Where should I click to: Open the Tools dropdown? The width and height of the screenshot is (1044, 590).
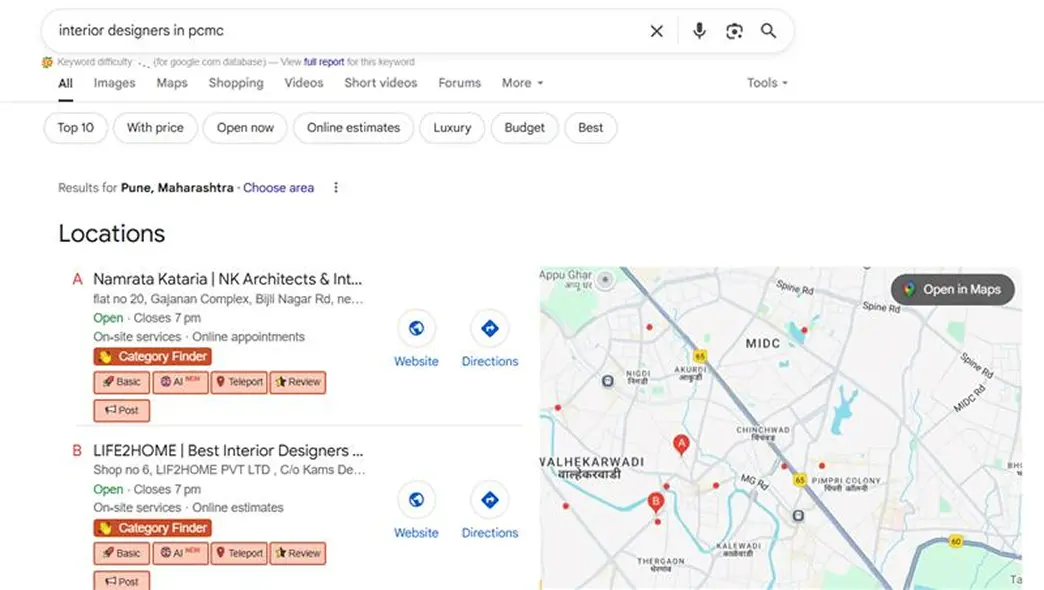point(767,83)
